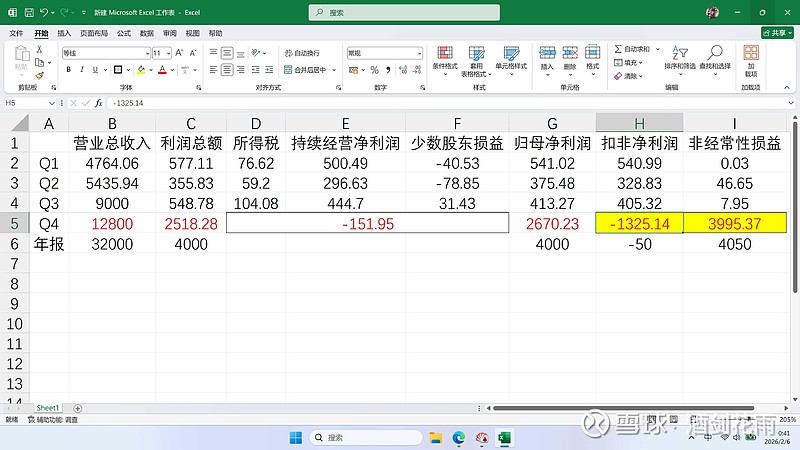
Task: Click the Cut scissors icon
Action: tap(39, 49)
